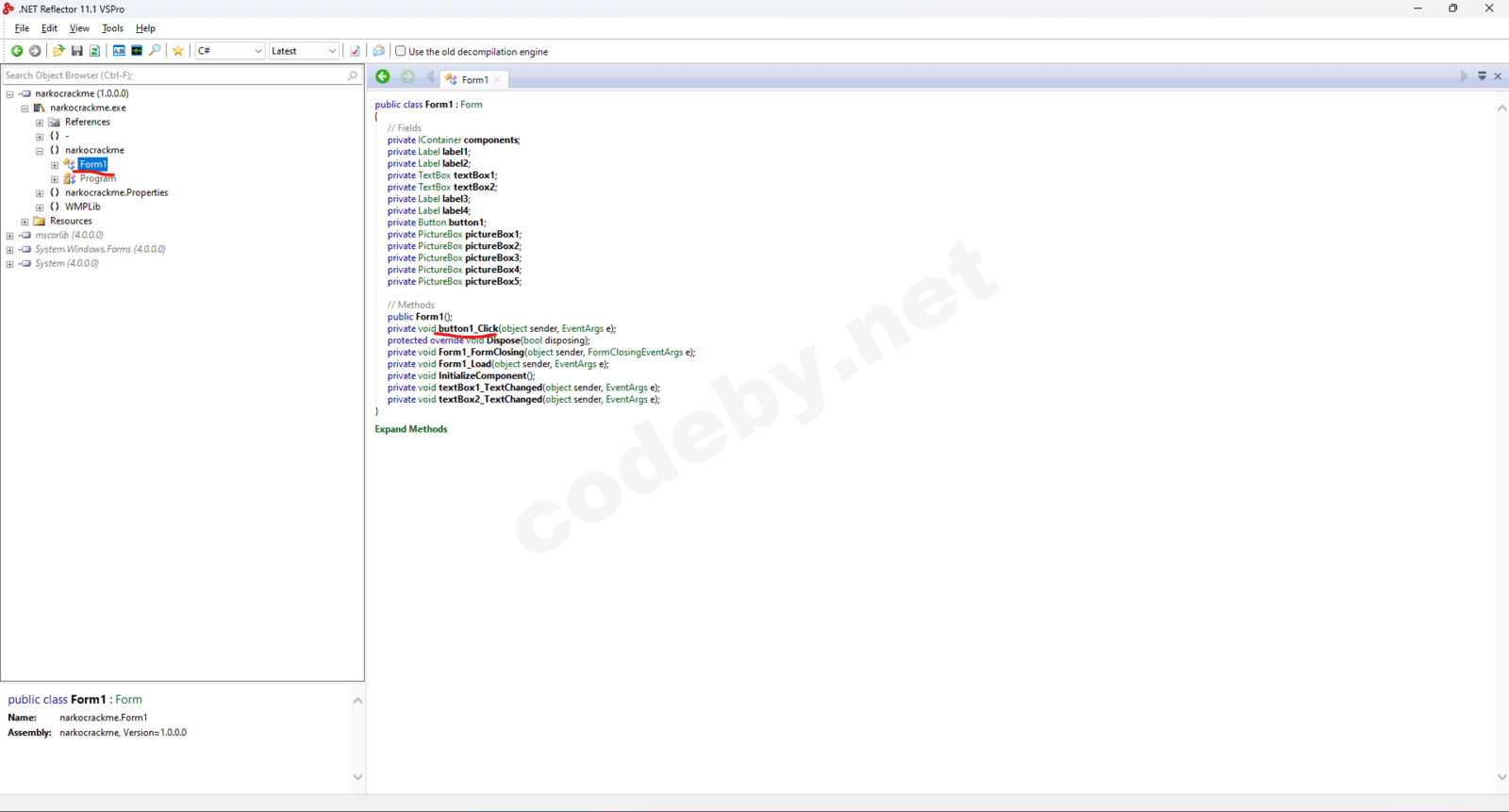Click the open assembly folder icon

[58, 51]
